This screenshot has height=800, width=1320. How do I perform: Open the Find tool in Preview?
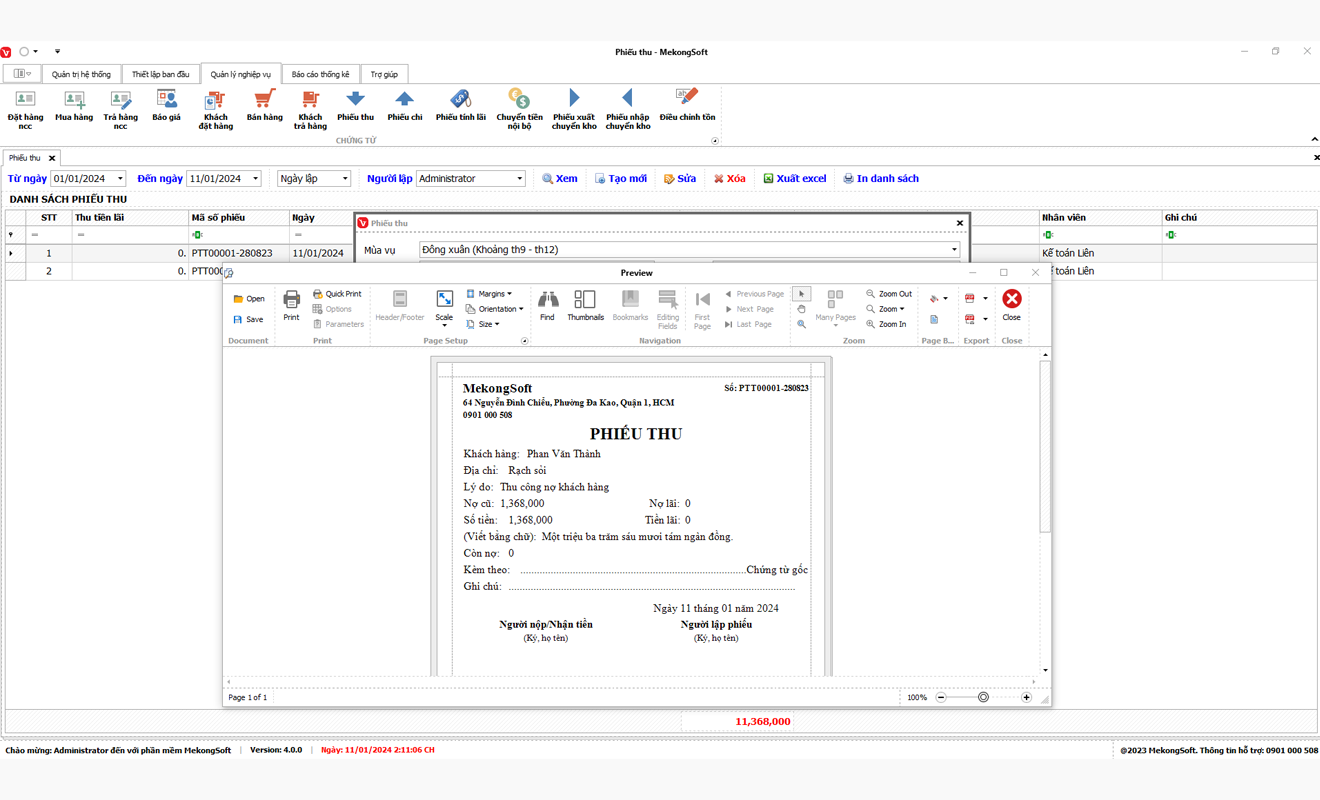547,300
